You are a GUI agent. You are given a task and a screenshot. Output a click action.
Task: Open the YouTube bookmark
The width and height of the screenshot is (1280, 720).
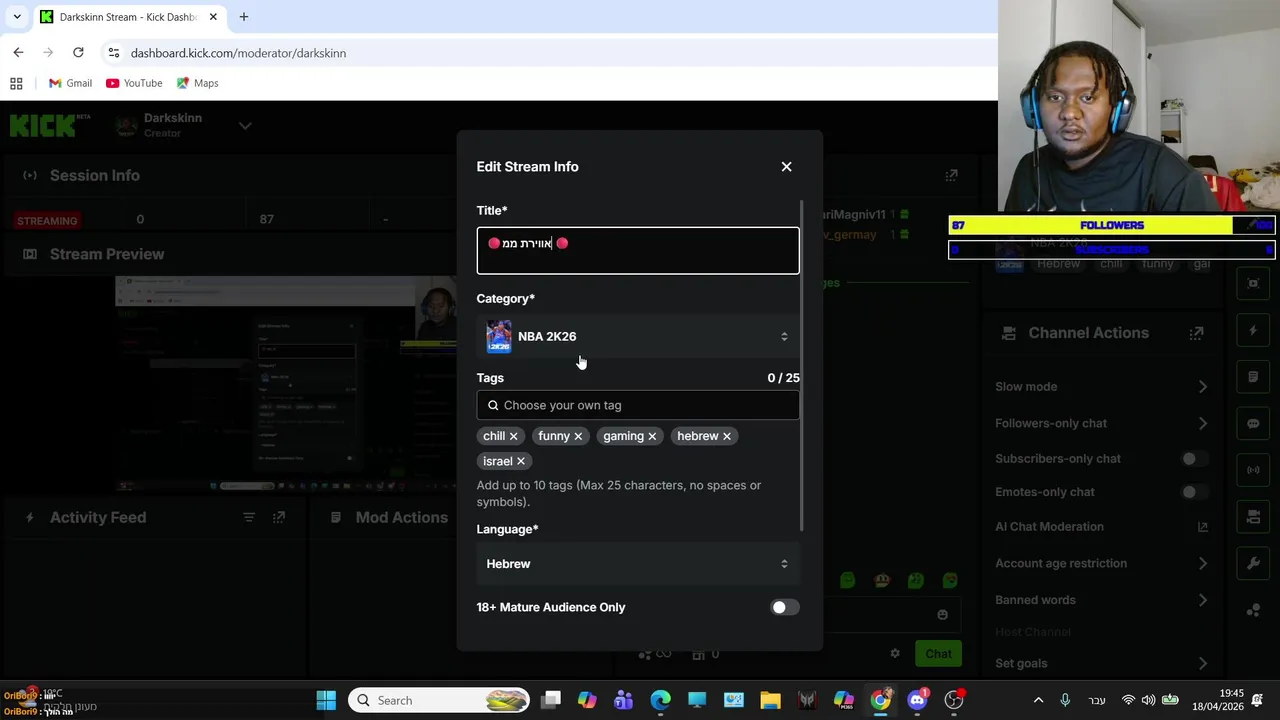[x=134, y=83]
